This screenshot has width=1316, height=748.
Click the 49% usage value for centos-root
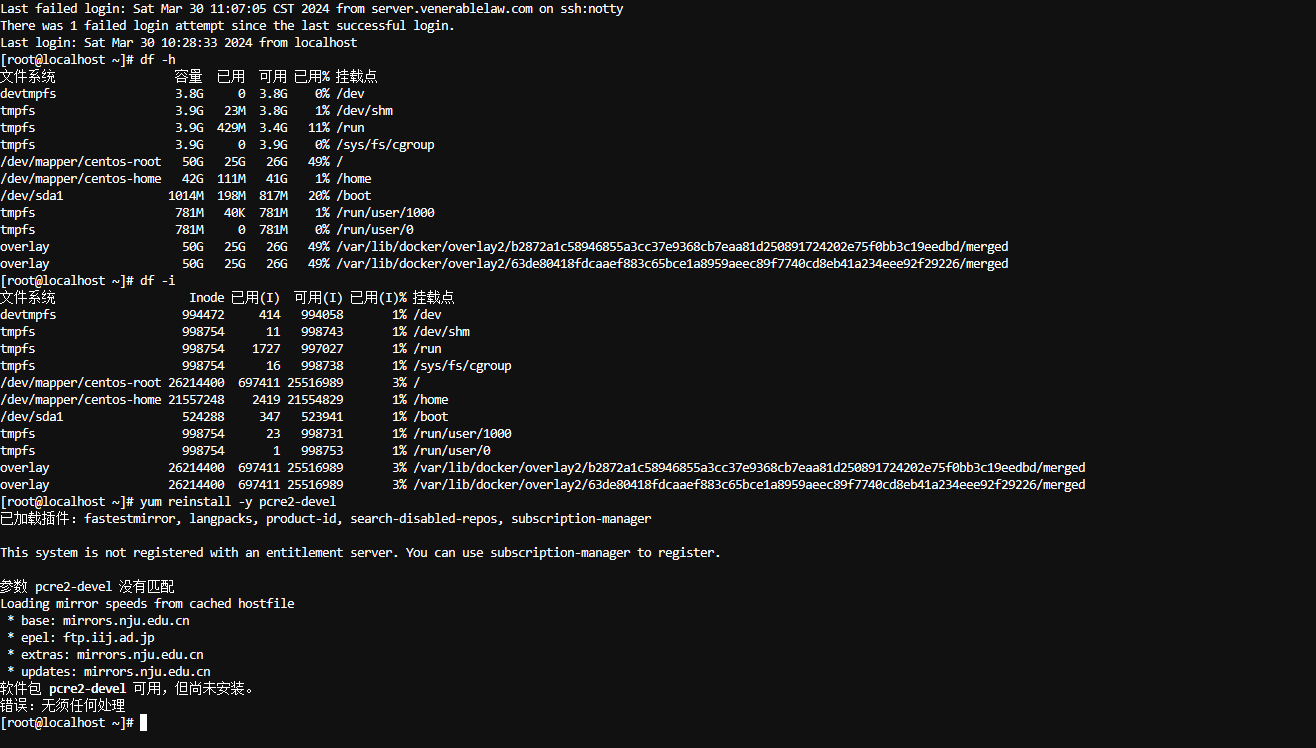tap(319, 161)
